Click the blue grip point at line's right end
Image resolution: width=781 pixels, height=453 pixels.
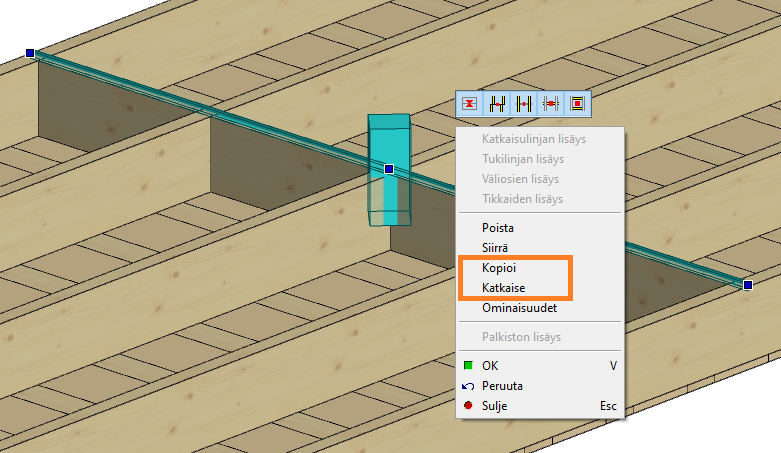748,285
